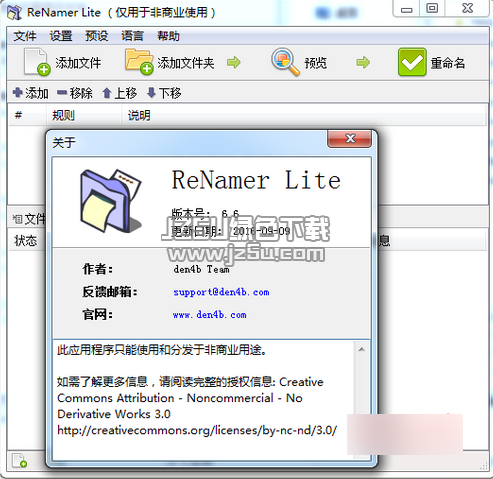Click the Preview (预览) magnifier icon
The image size is (493, 479).
tap(285, 62)
